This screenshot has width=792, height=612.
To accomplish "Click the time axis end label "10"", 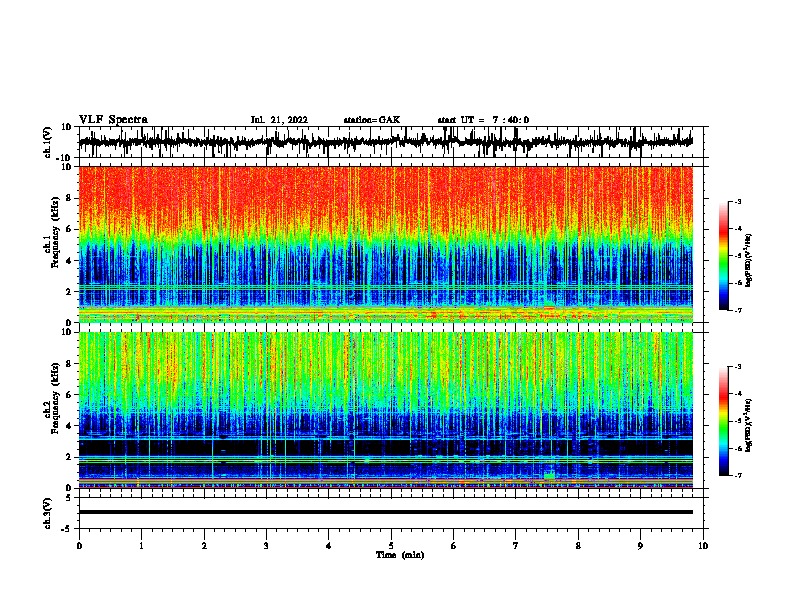I will [703, 546].
